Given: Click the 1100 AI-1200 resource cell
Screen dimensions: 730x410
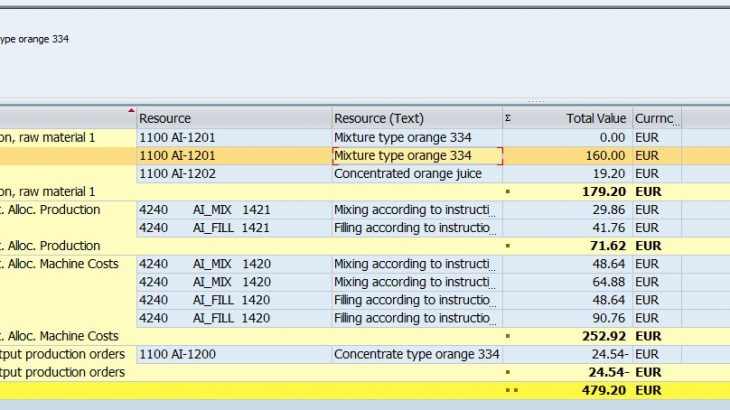Looking at the screenshot, I should pos(233,354).
